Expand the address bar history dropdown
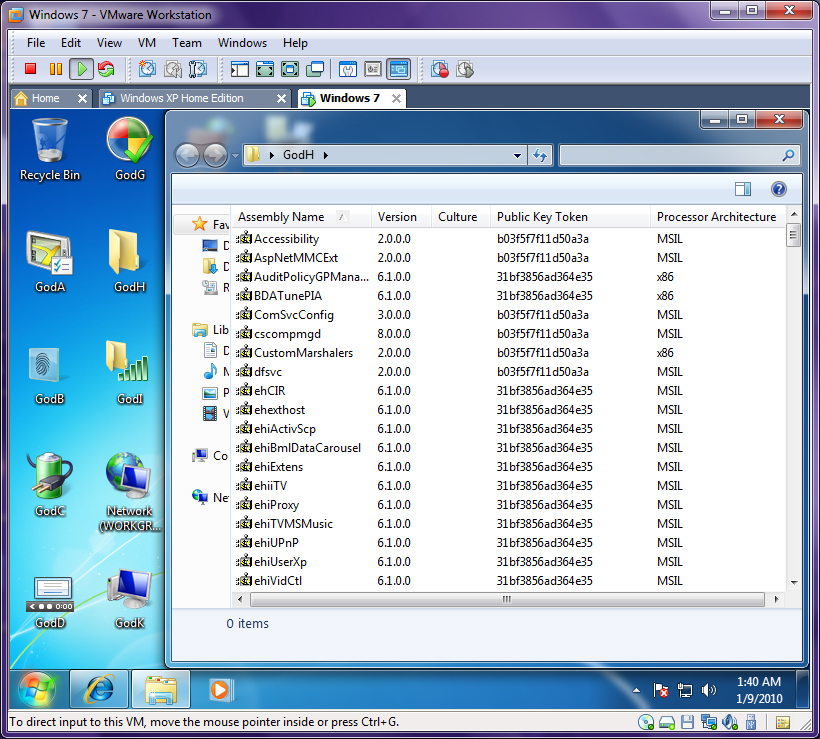The image size is (820, 739). coord(517,155)
